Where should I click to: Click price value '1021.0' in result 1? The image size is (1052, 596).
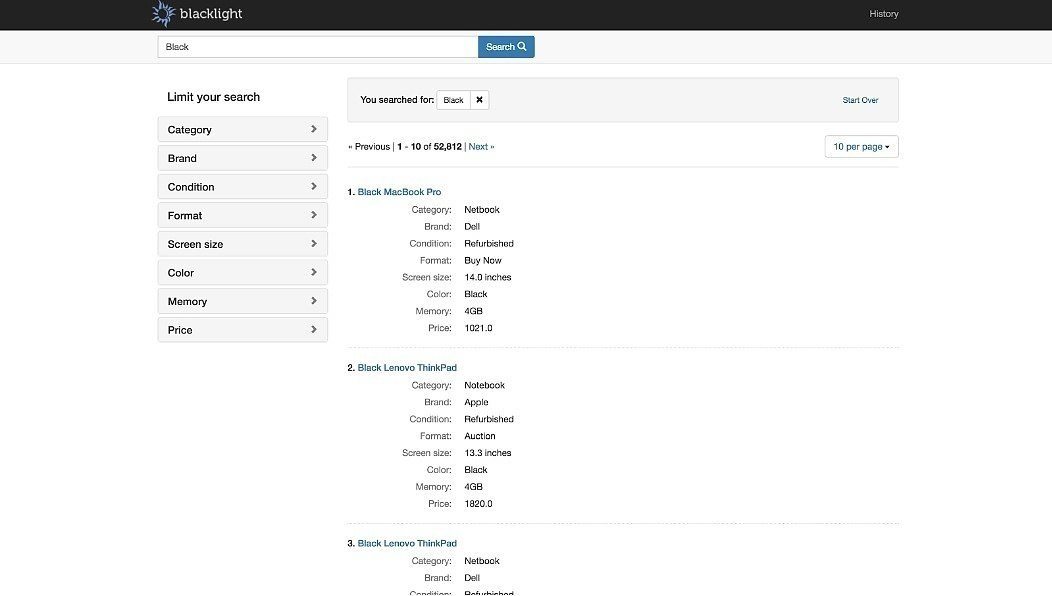point(478,328)
